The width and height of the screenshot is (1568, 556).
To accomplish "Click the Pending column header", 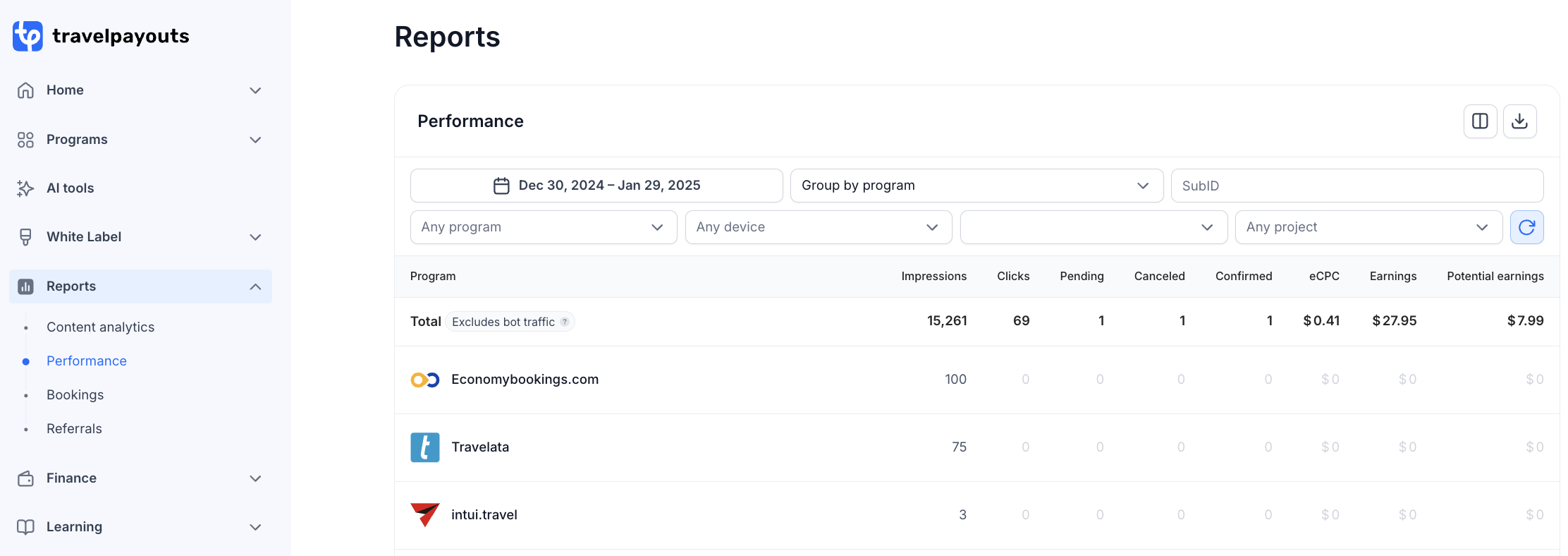I will 1082,277.
